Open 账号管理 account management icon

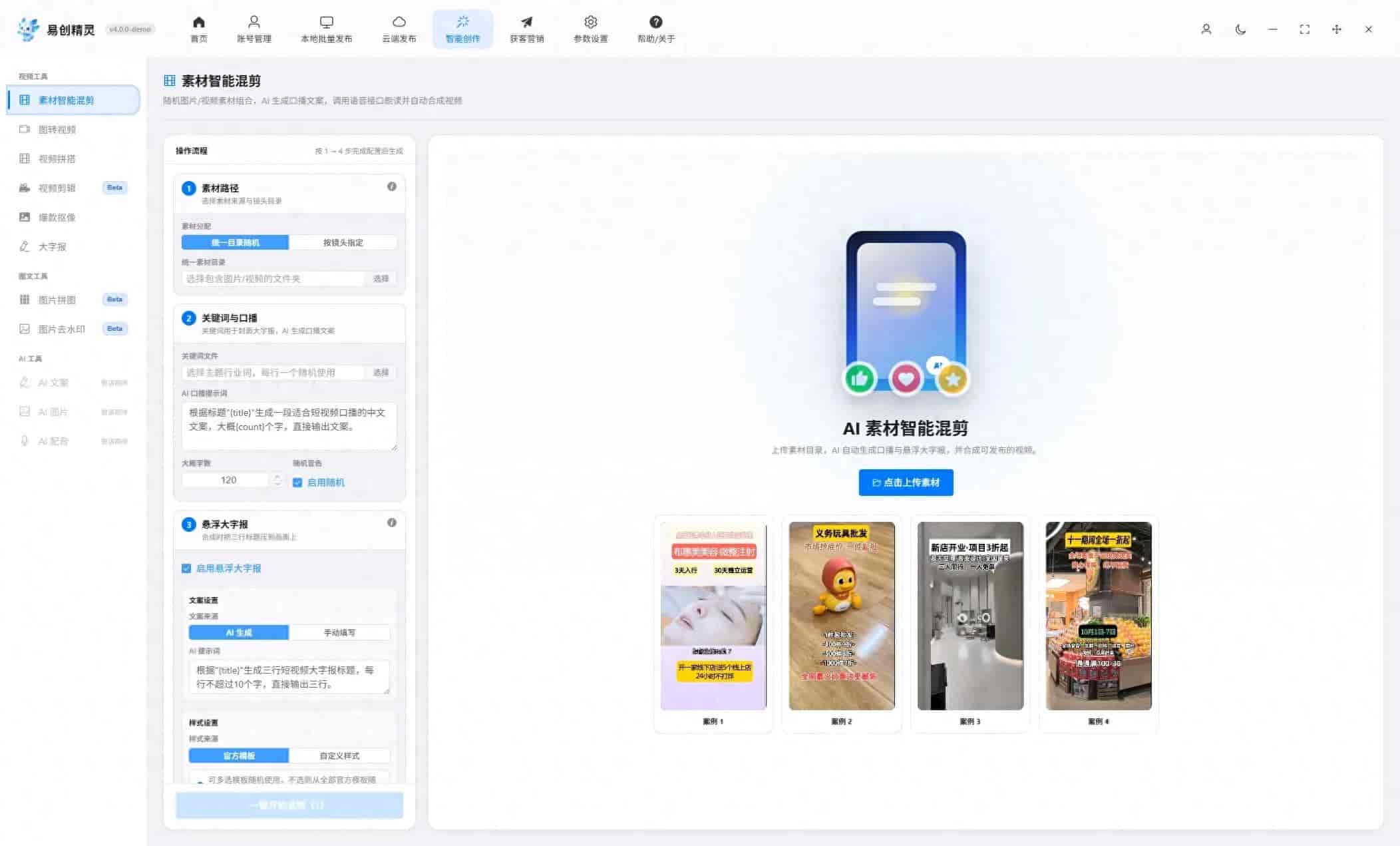(254, 23)
